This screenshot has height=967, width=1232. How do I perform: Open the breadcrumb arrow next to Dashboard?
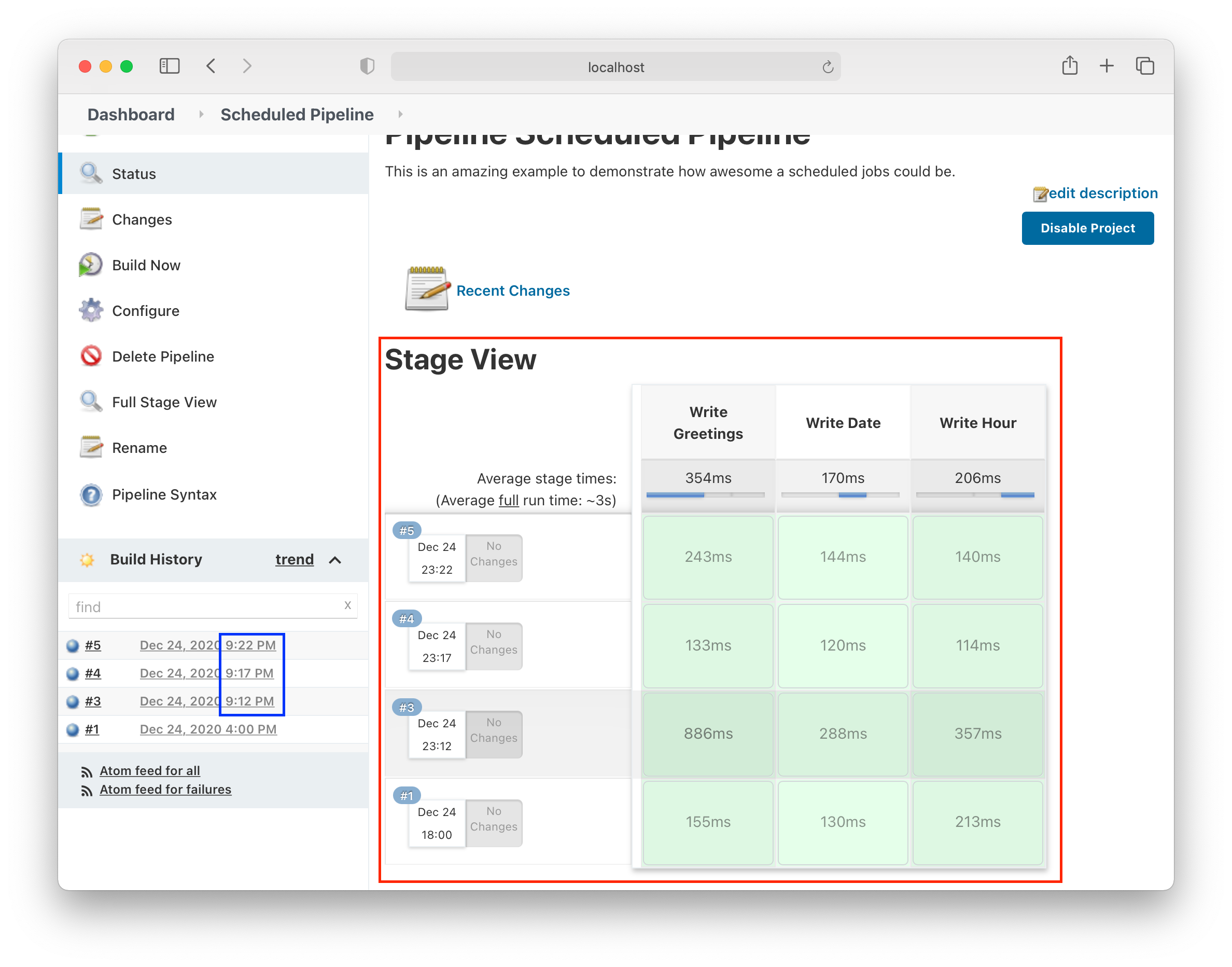201,114
